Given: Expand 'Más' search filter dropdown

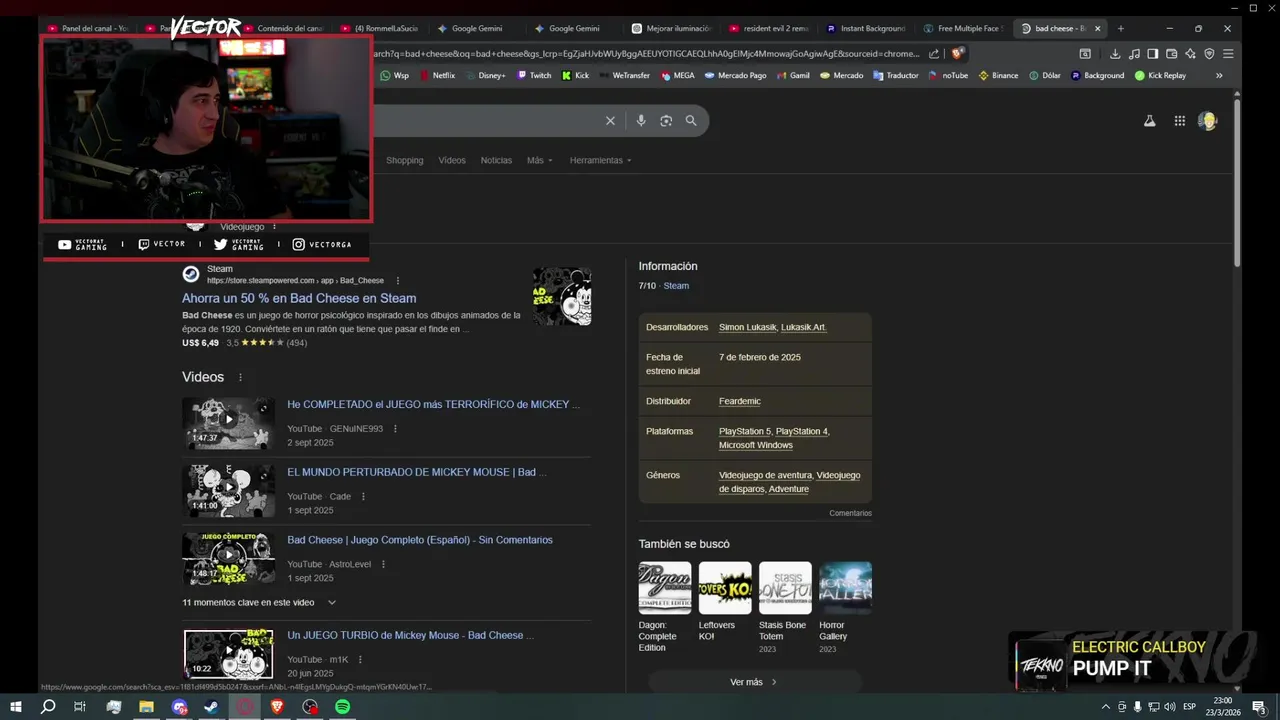Looking at the screenshot, I should [x=539, y=160].
